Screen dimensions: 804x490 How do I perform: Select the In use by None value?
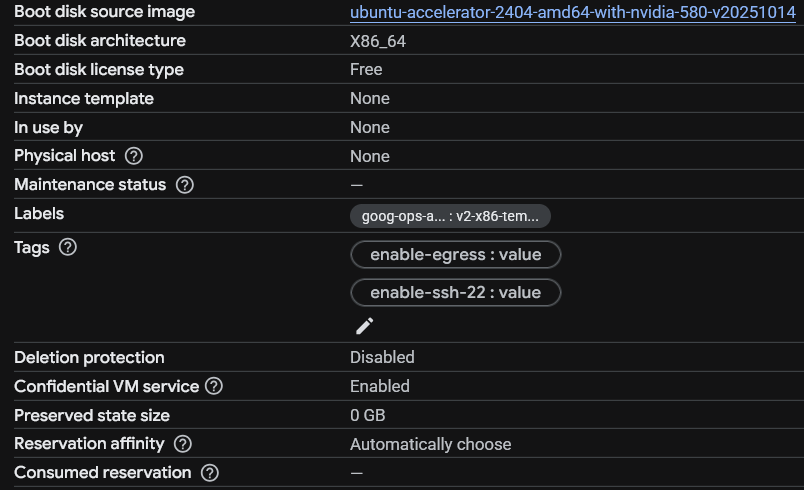(x=370, y=127)
